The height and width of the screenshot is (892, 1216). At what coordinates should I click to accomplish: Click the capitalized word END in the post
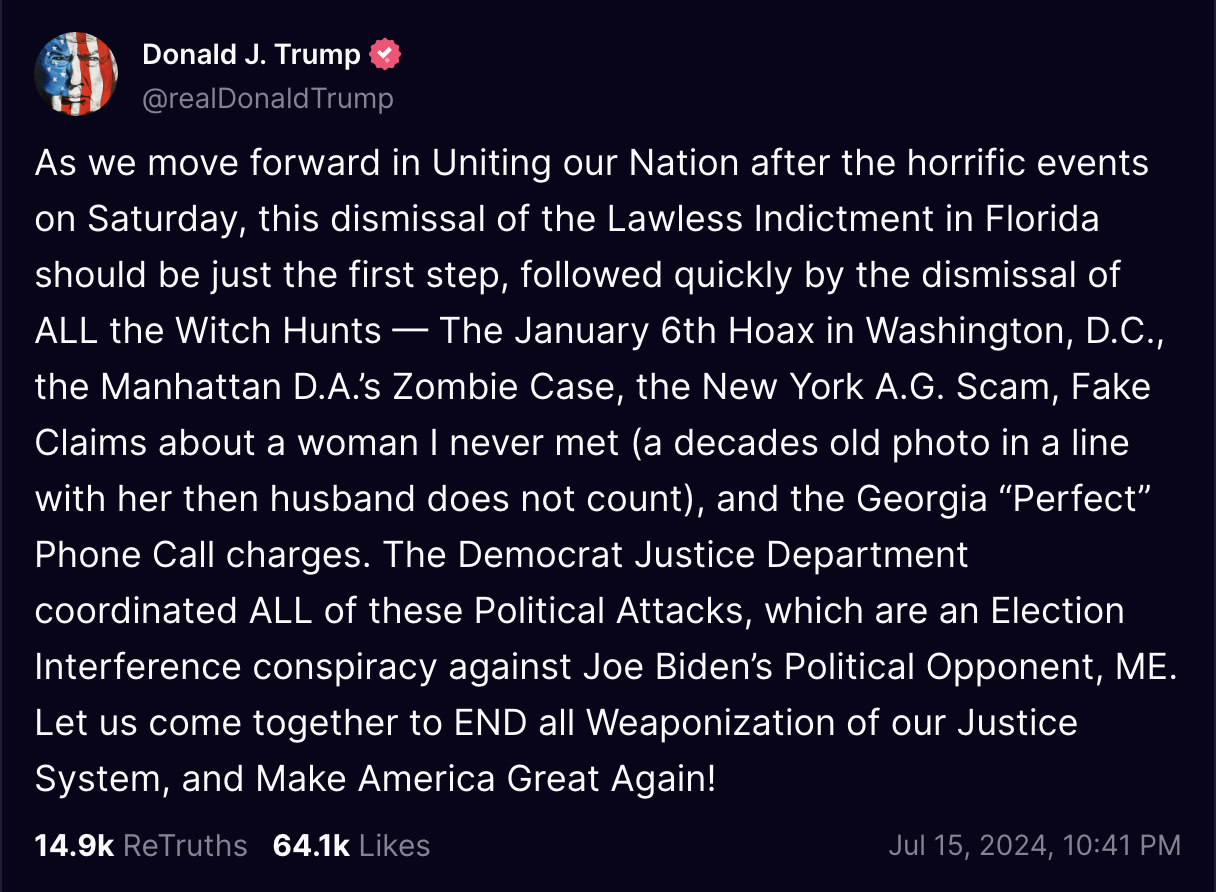point(490,723)
